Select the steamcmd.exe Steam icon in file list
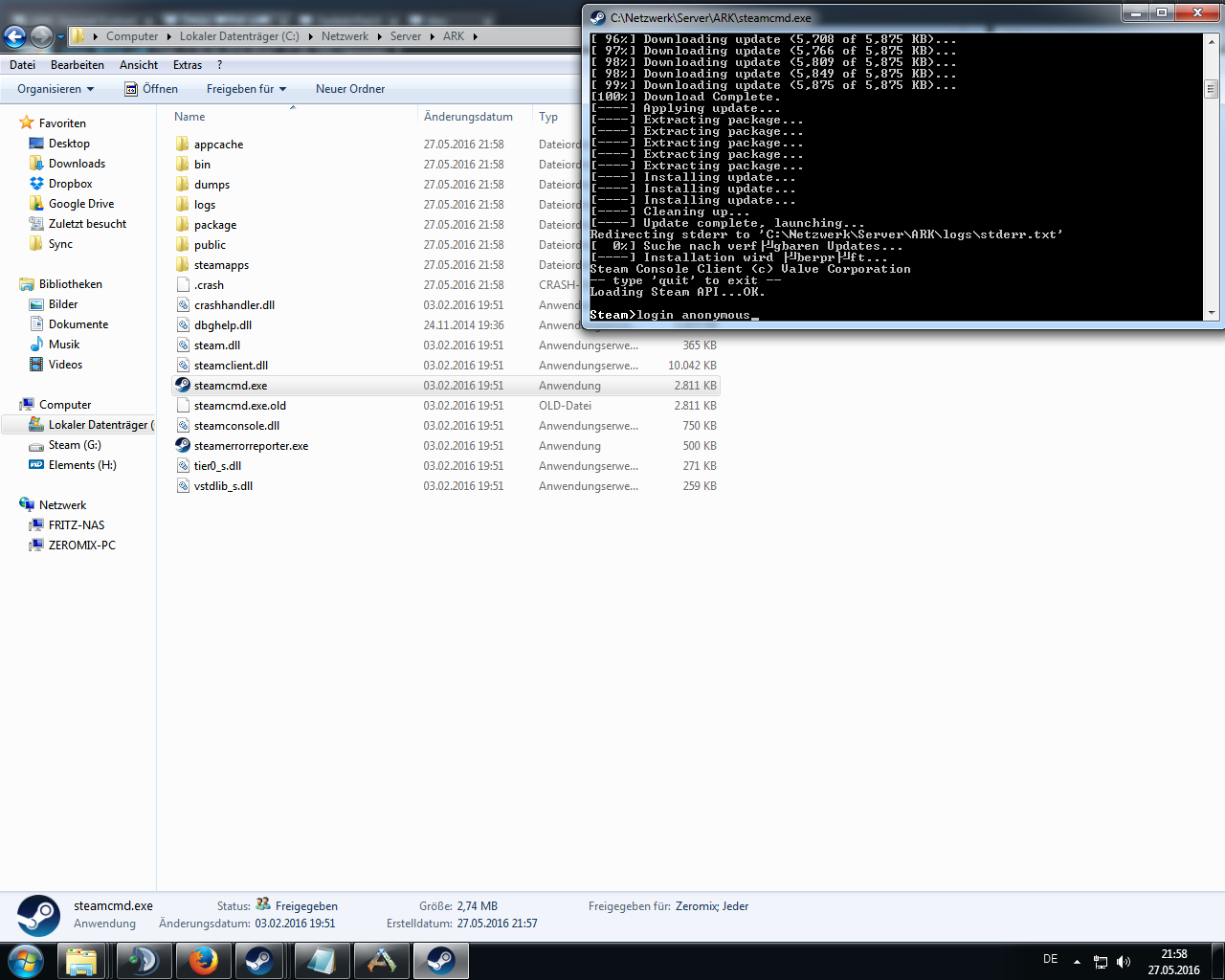The height and width of the screenshot is (980, 1225). point(182,386)
